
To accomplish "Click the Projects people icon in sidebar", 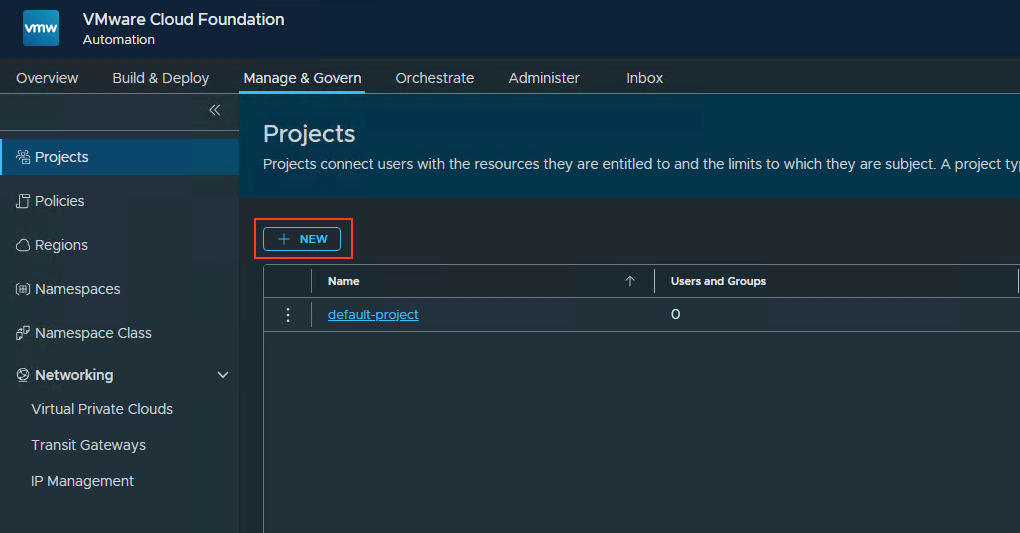I will [23, 157].
